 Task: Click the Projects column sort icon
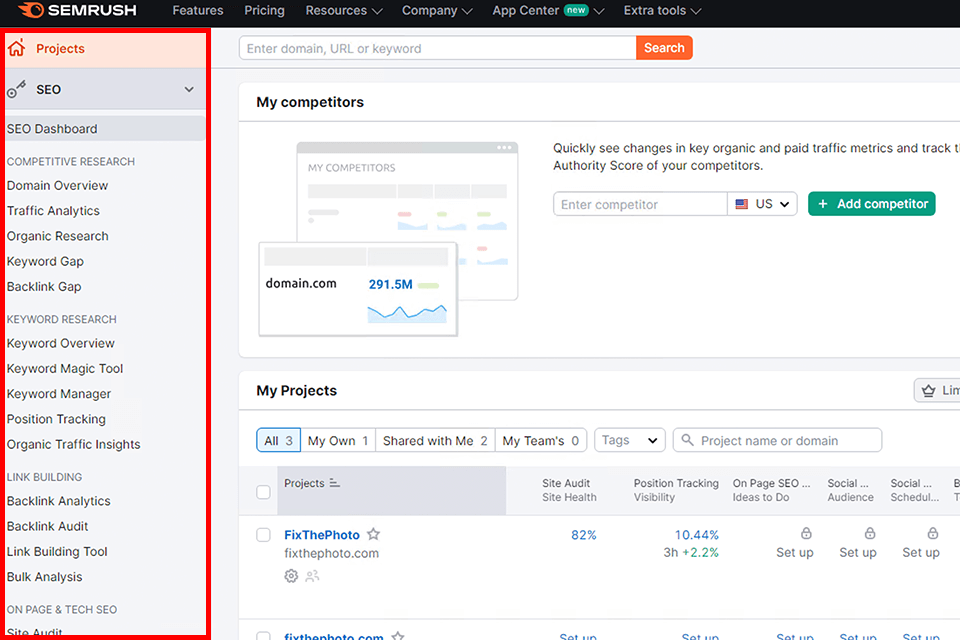click(334, 483)
